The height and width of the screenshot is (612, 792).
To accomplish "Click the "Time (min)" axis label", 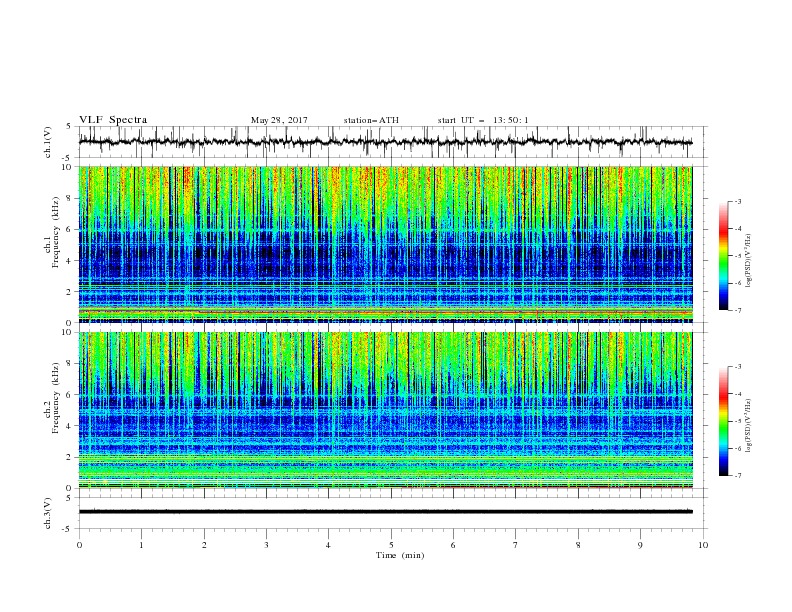I will click(400, 555).
